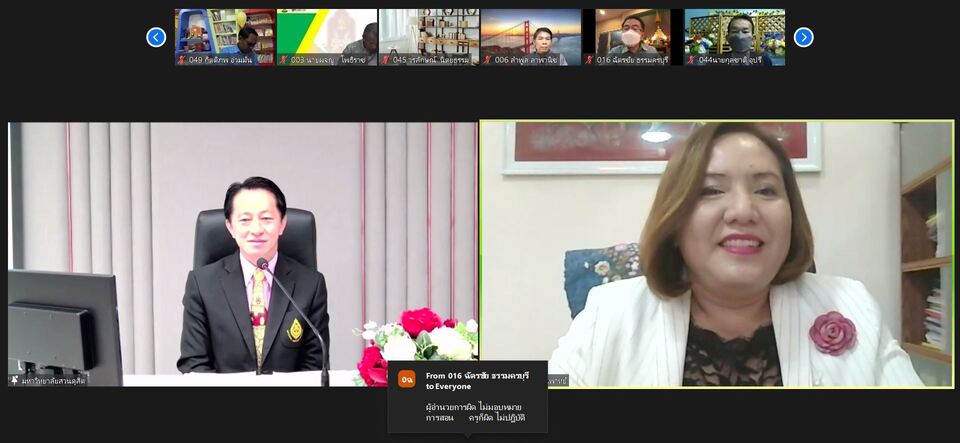The height and width of the screenshot is (443, 960).
Task: Select participant 006 Golden Gate background thumbnail
Action: 531,37
